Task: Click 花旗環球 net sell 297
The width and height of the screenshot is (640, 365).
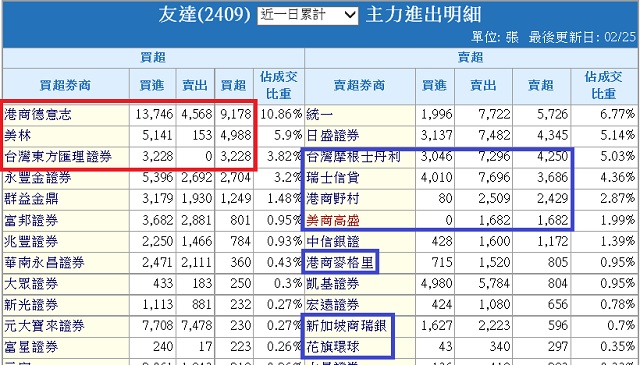Action: (x=557, y=347)
